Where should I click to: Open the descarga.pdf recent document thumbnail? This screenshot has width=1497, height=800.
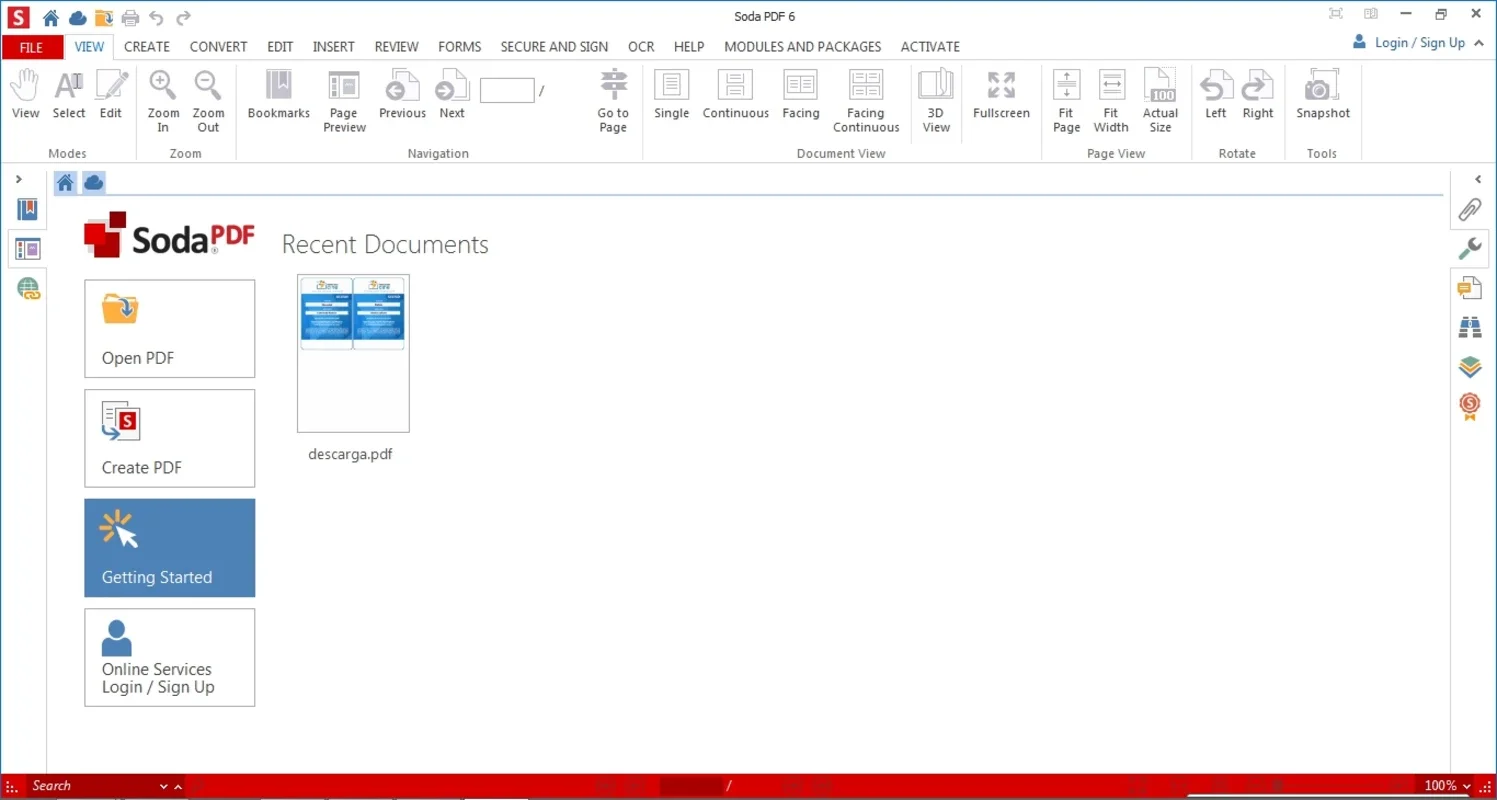tap(353, 353)
